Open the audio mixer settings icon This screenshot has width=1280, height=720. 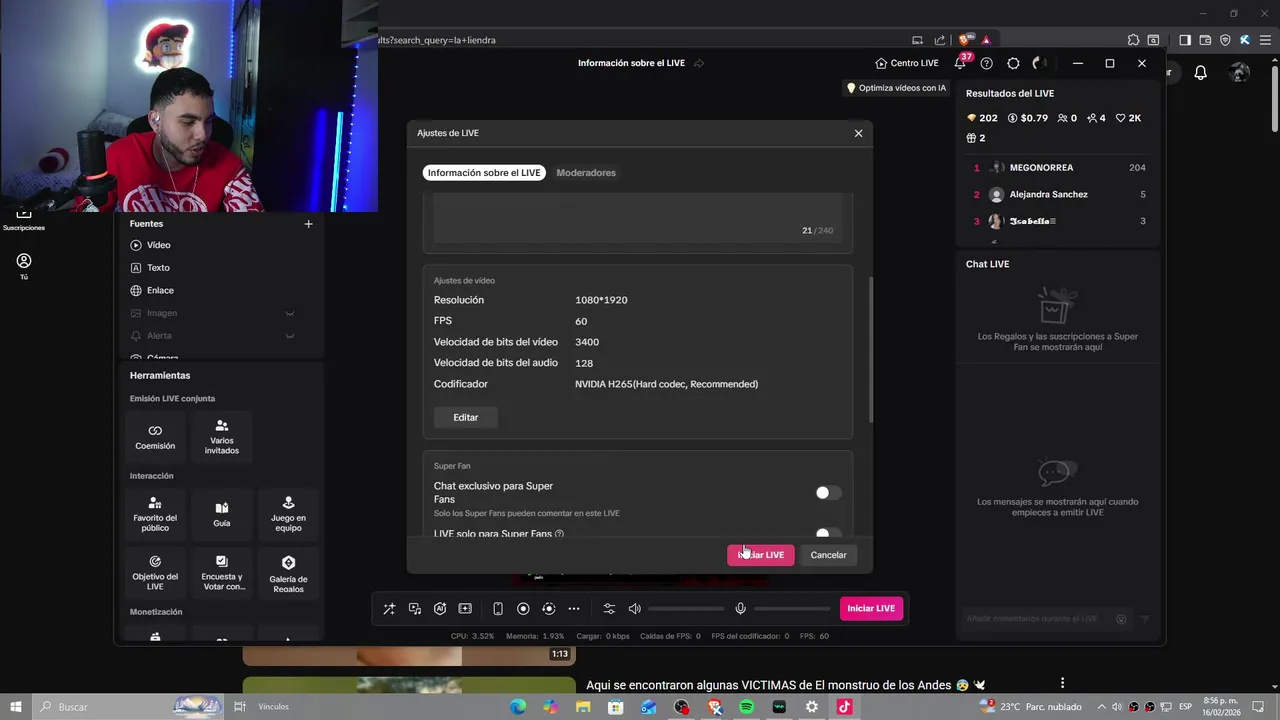[x=609, y=608]
